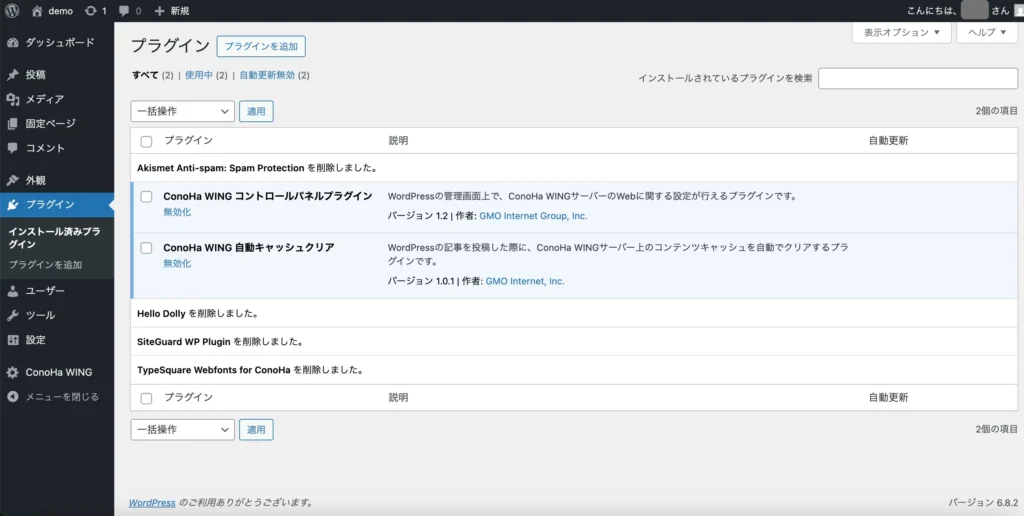Select the すべて filter tab
This screenshot has height=516, width=1024.
pos(145,75)
